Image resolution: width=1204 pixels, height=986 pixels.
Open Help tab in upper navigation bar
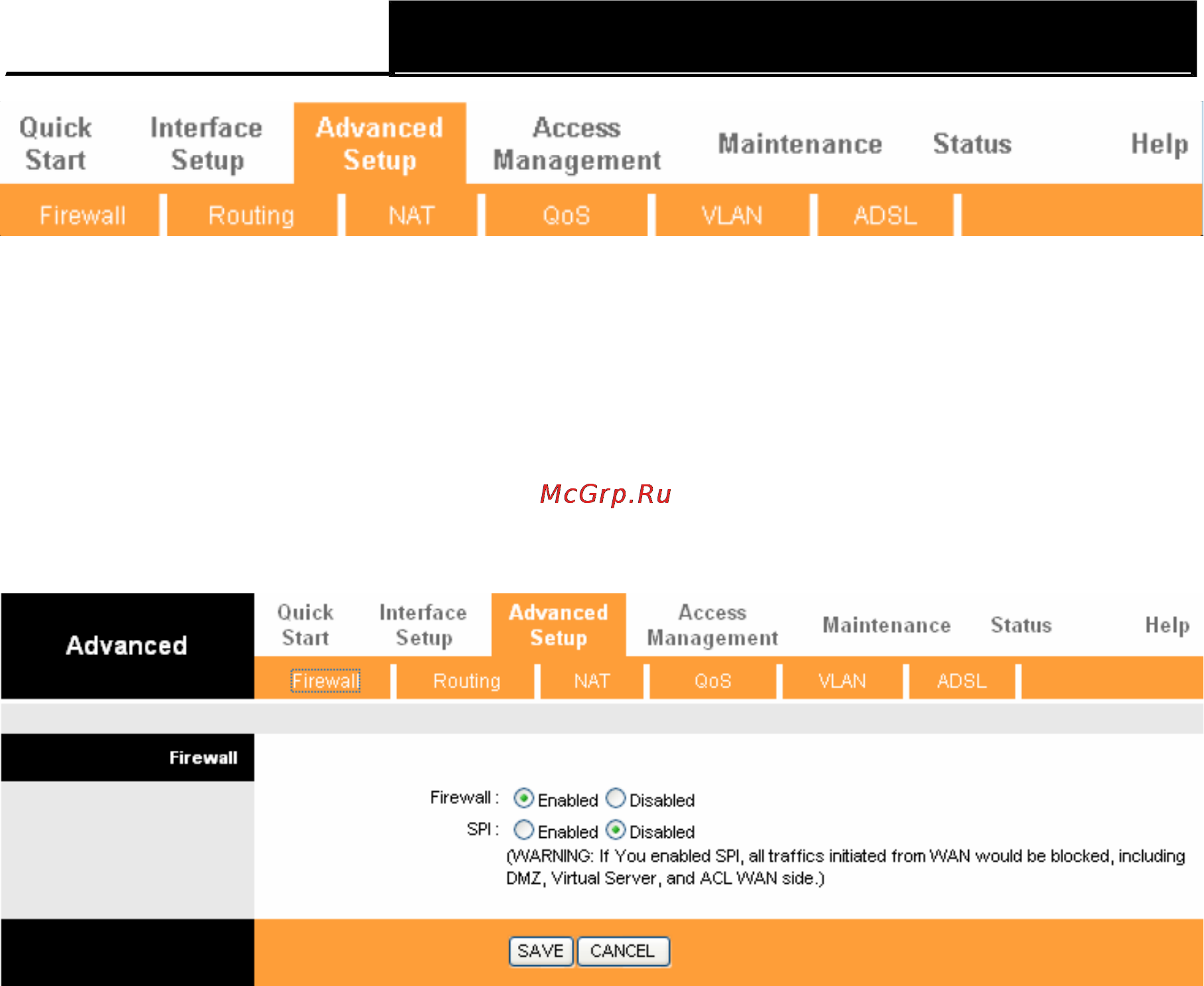pyautogui.click(x=1160, y=144)
